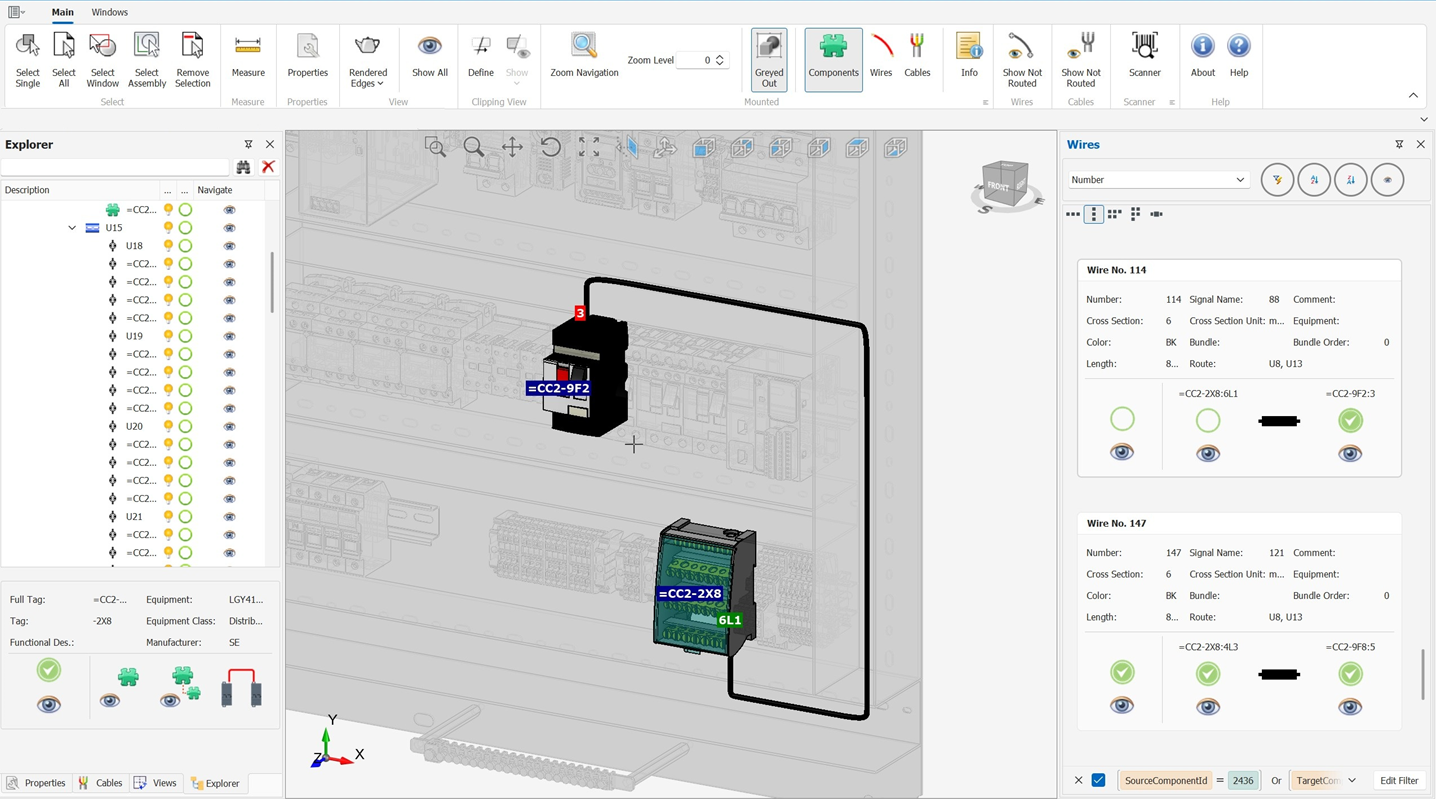
Task: Increase the Zoom Level stepper value
Action: click(x=720, y=56)
